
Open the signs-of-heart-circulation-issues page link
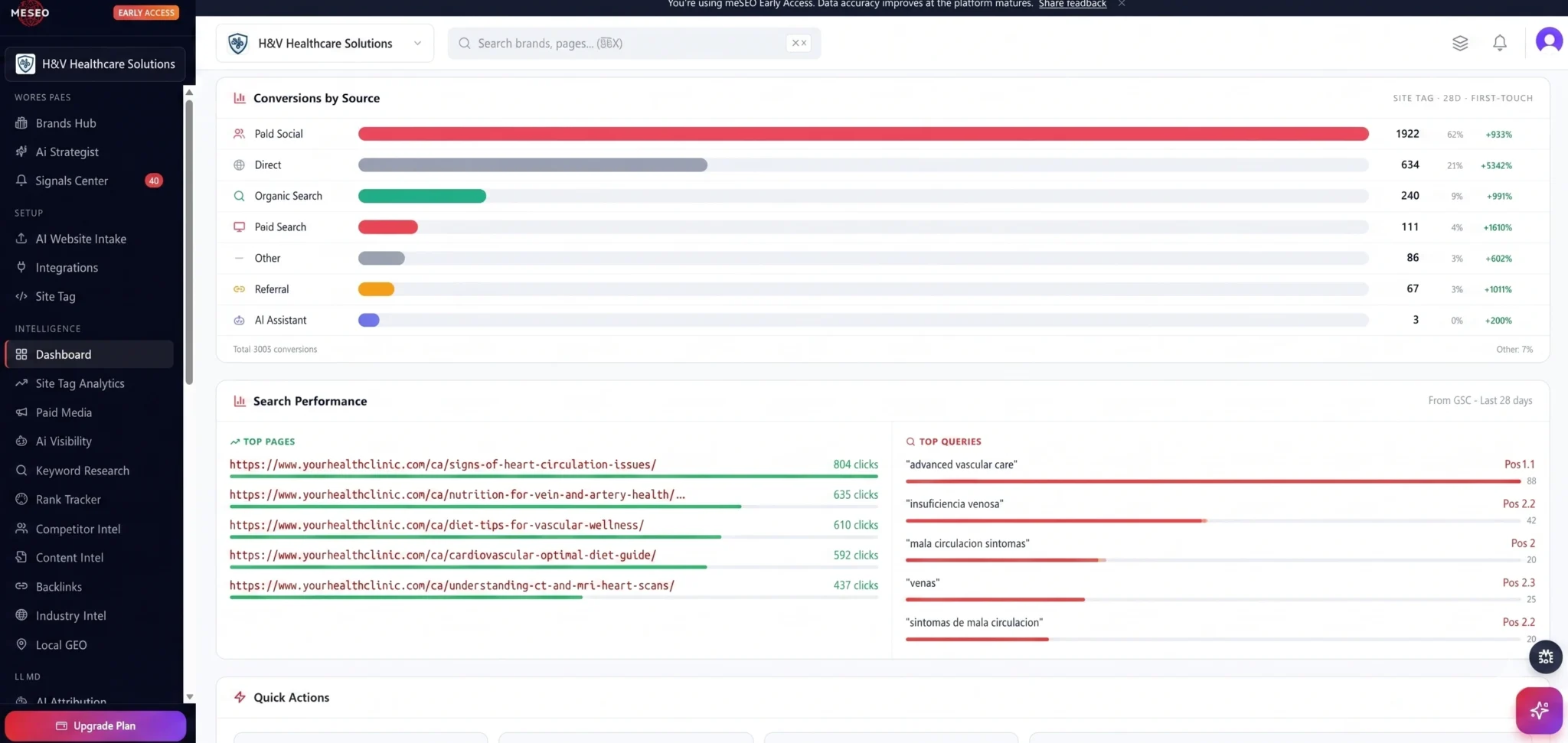point(443,464)
